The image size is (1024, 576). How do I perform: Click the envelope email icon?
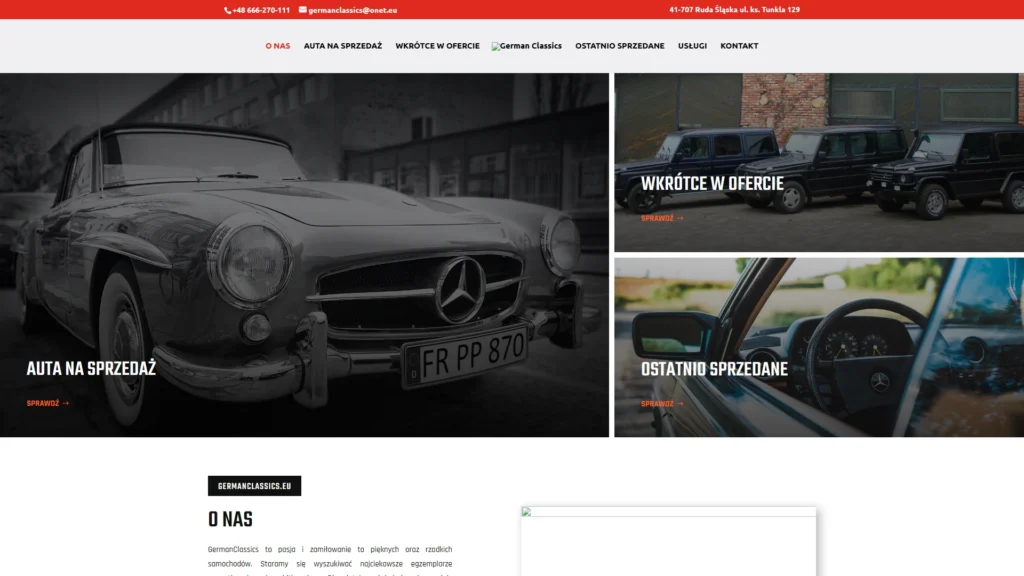302,10
